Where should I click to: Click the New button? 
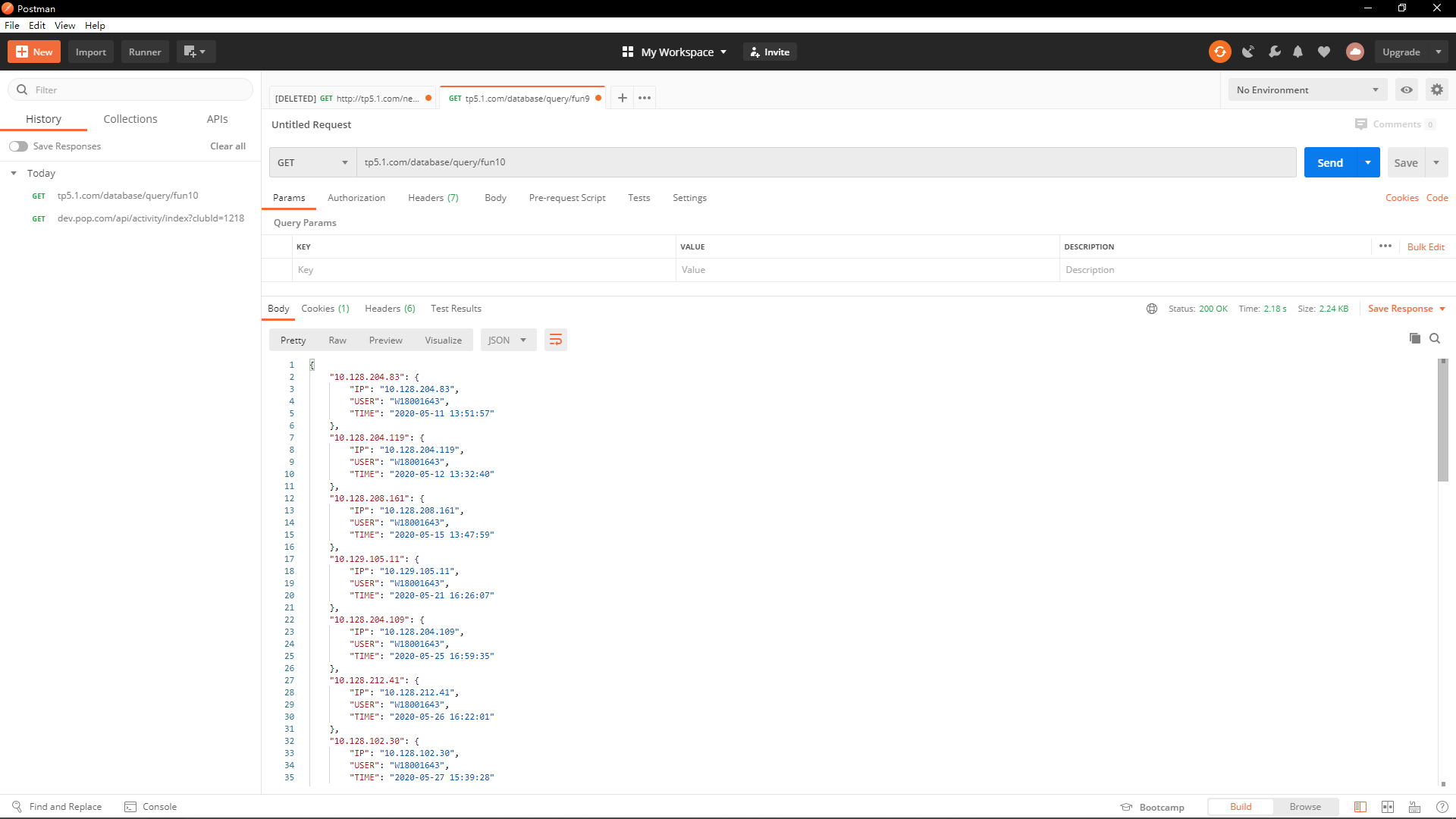[34, 52]
